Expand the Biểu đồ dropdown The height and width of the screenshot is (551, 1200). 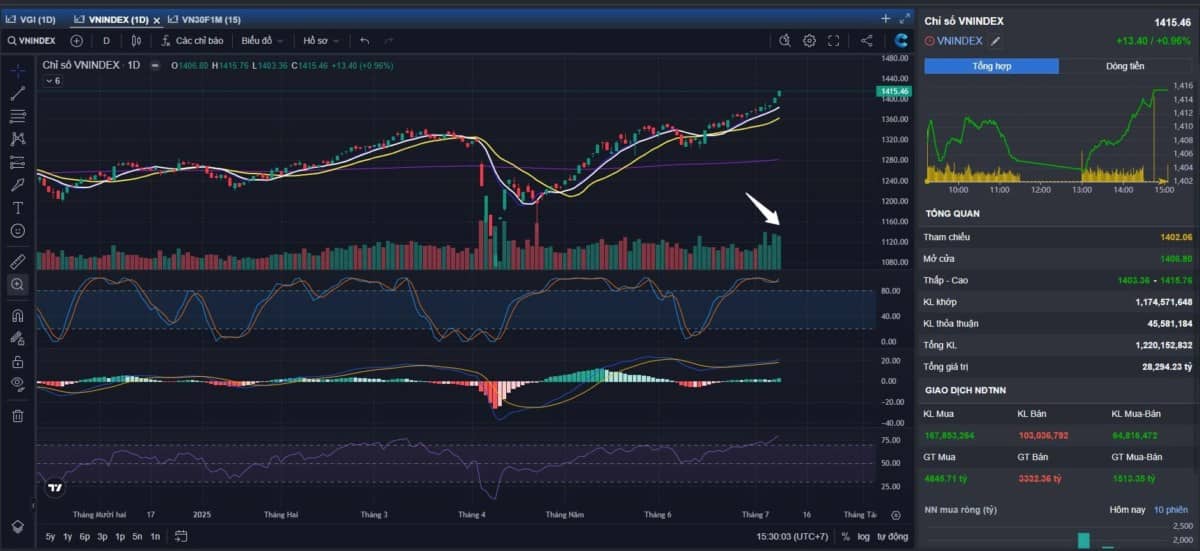[x=262, y=41]
